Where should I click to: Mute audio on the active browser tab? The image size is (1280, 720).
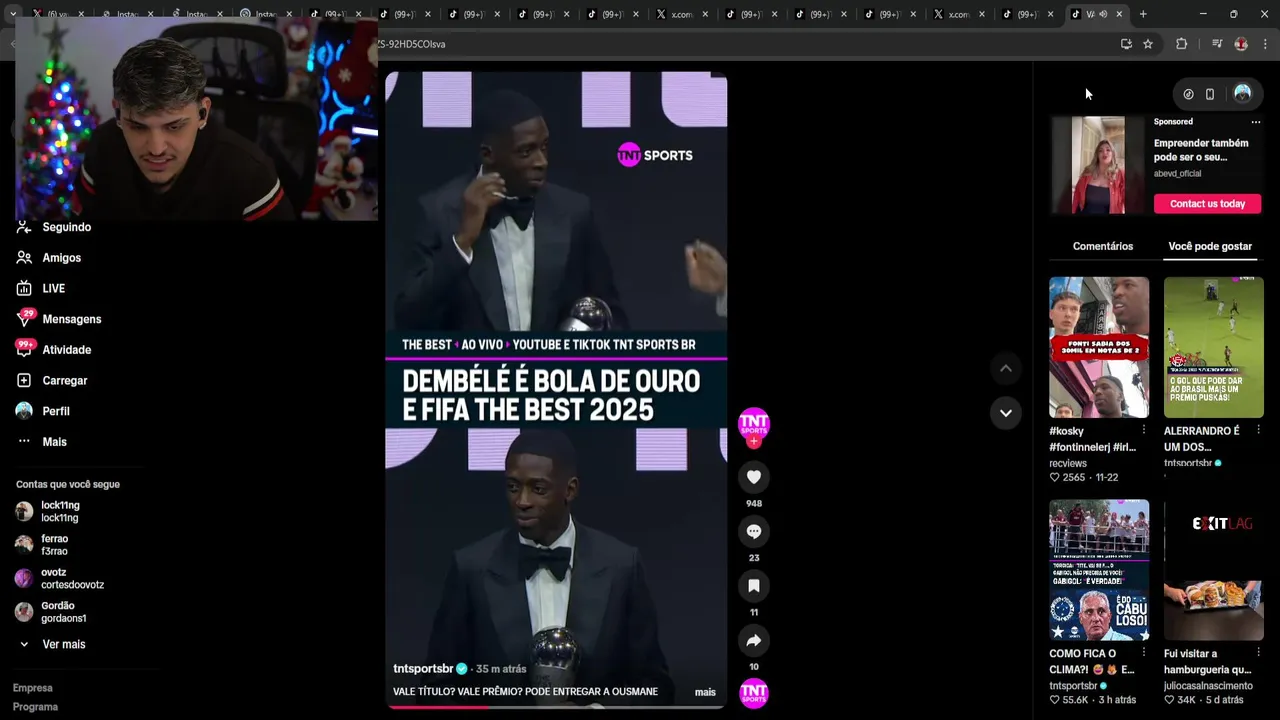pos(1103,14)
